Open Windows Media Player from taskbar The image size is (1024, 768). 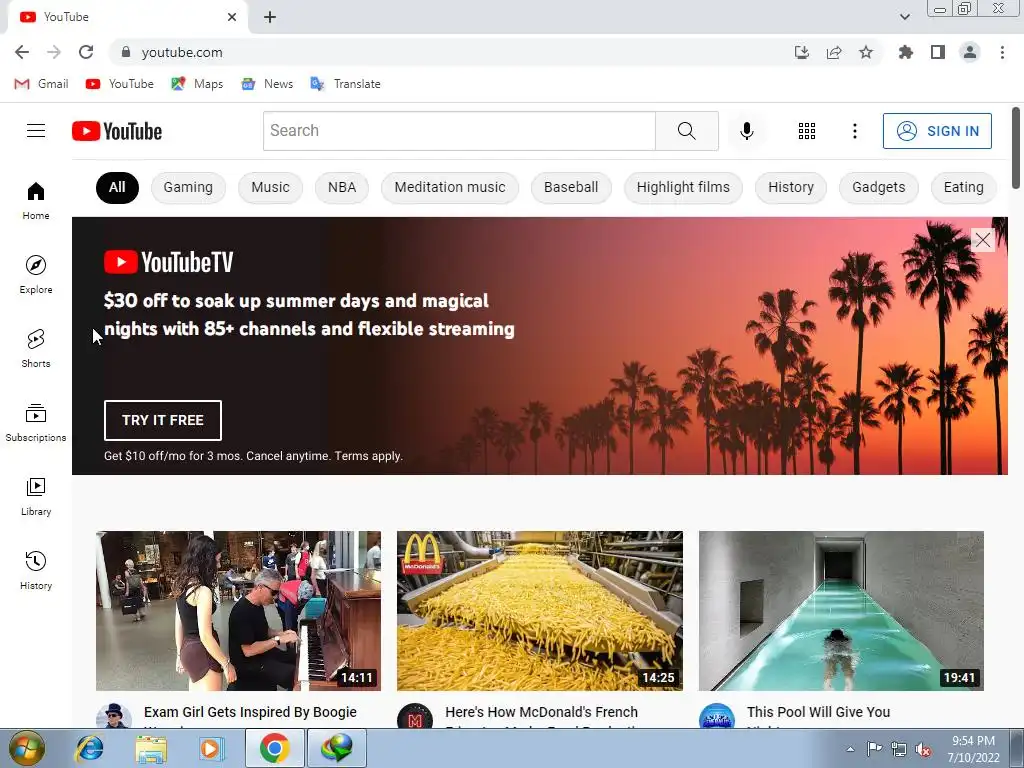(x=211, y=748)
